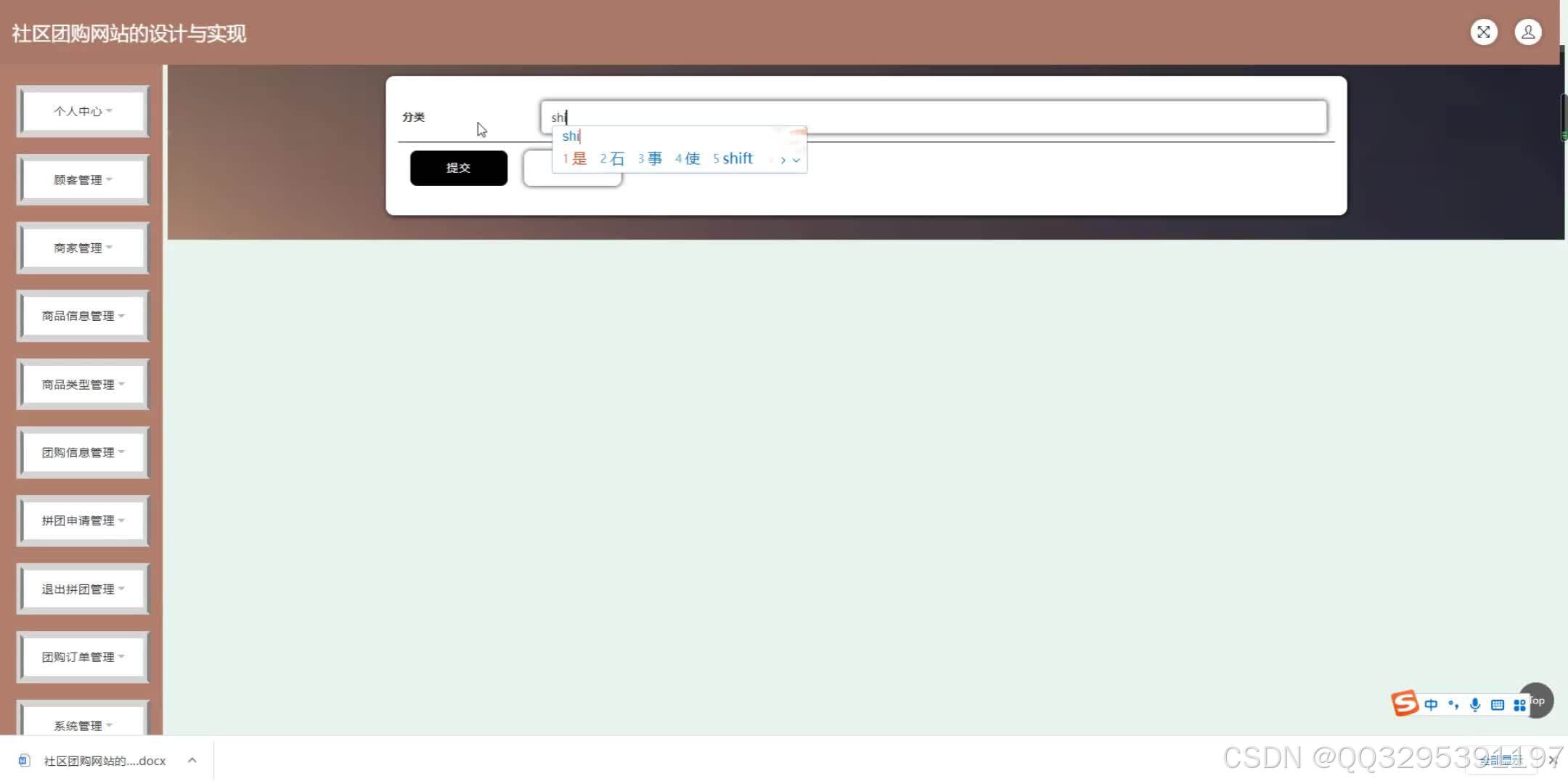Expand the 顾客管理 menu
This screenshot has height=784, width=1568.
tap(83, 179)
